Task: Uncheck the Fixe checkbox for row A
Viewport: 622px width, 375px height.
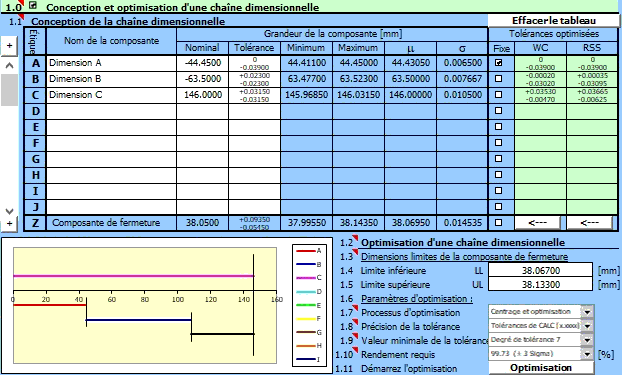Action: [x=499, y=63]
